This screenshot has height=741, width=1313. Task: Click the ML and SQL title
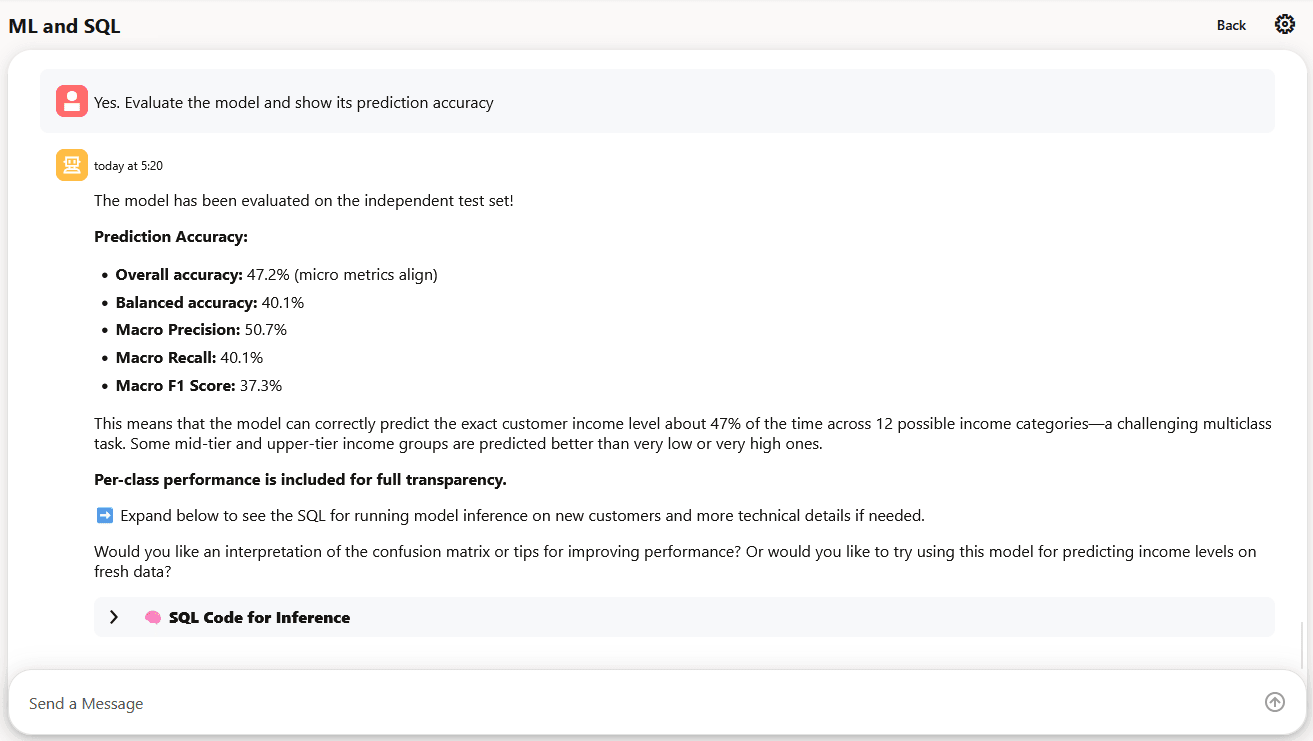pos(64,25)
